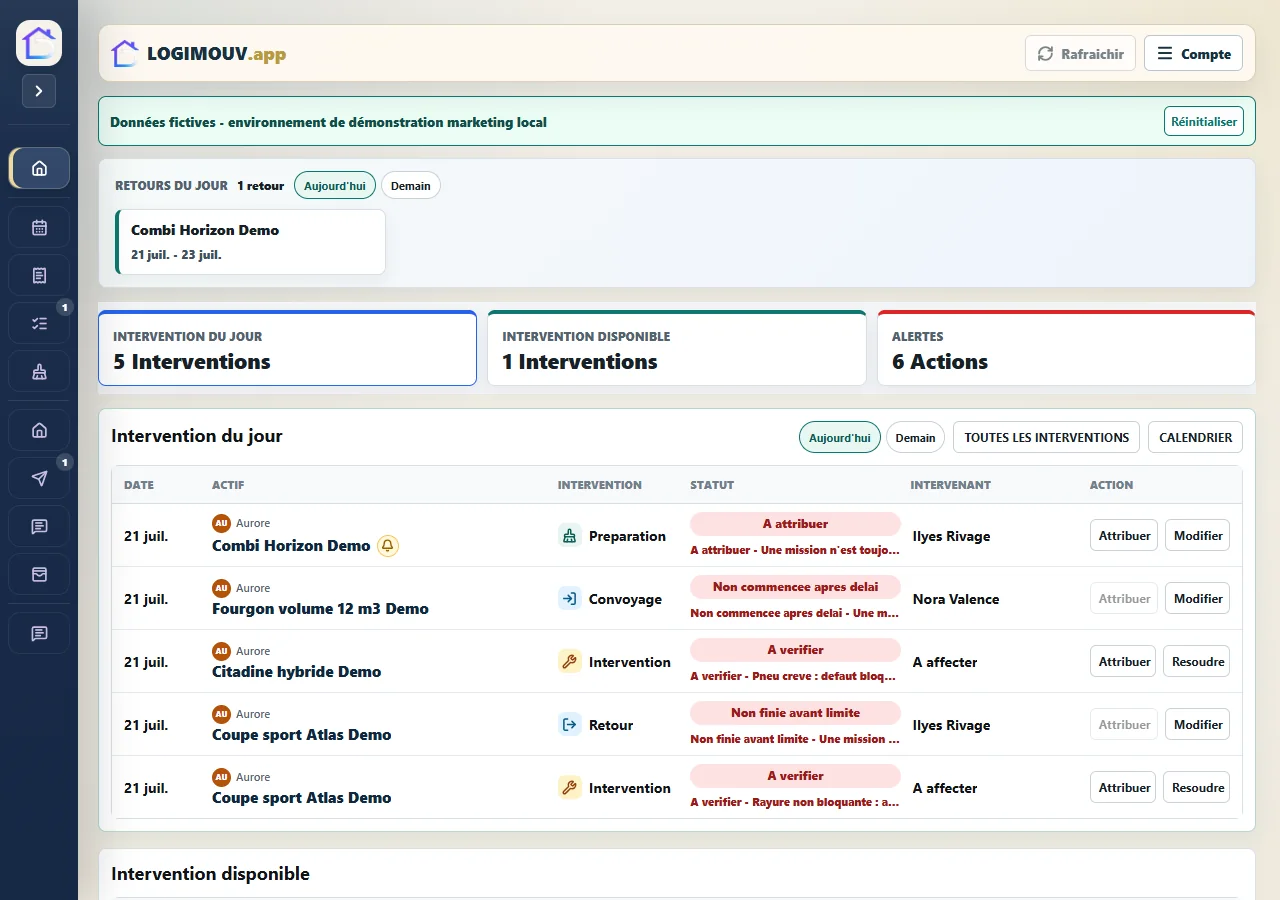
Task: Click the 'Non commencee apres delai' status badge
Action: [796, 587]
